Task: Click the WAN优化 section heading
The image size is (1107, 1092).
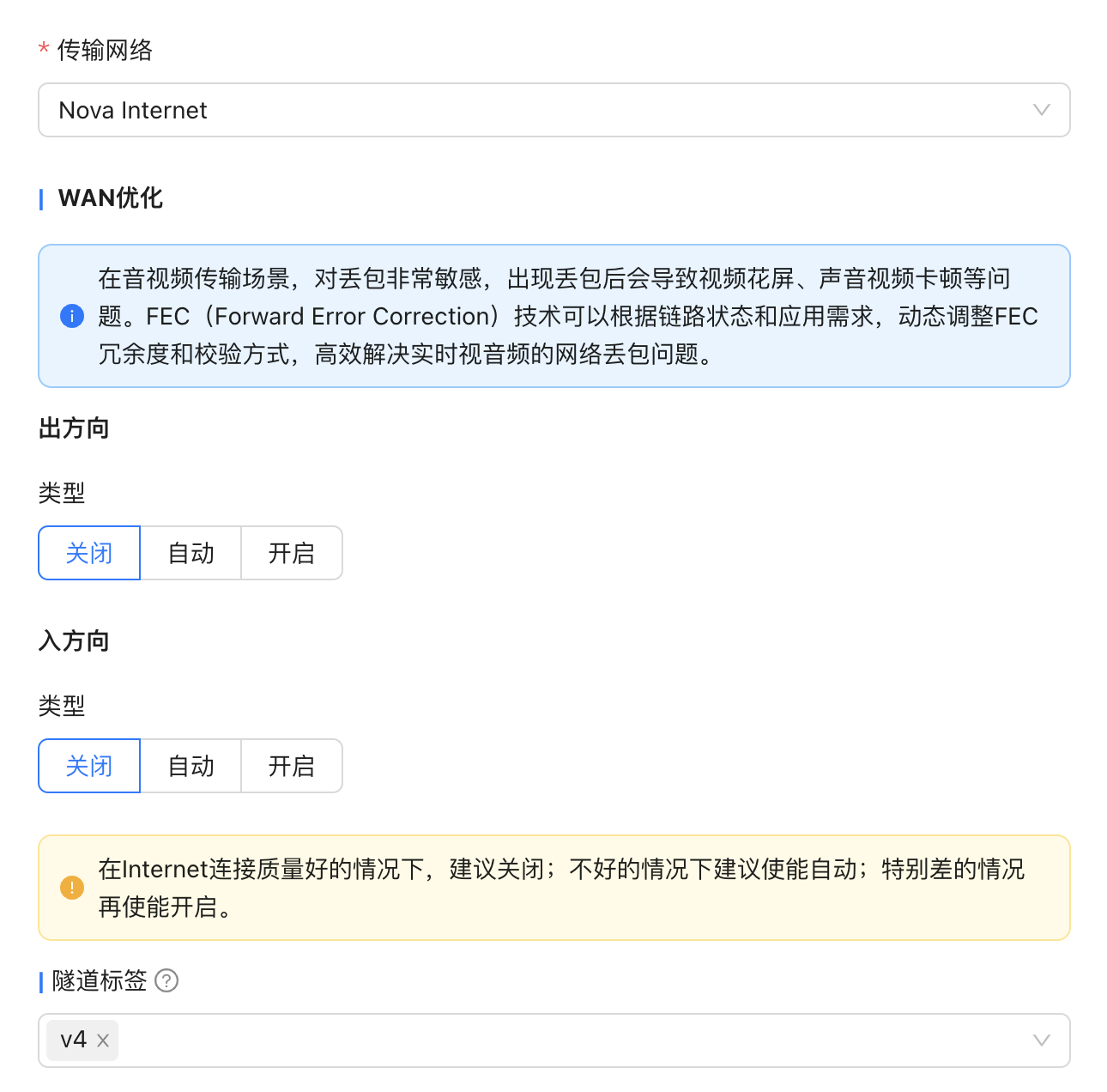Action: click(x=110, y=198)
